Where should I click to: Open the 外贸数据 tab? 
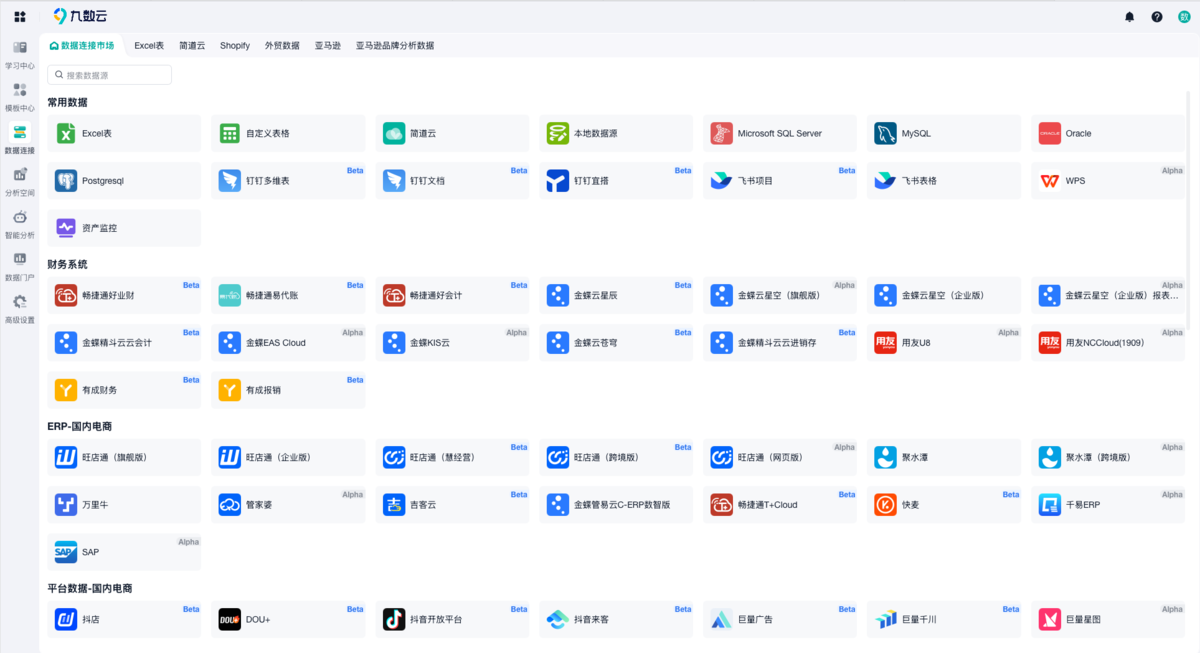pyautogui.click(x=282, y=46)
